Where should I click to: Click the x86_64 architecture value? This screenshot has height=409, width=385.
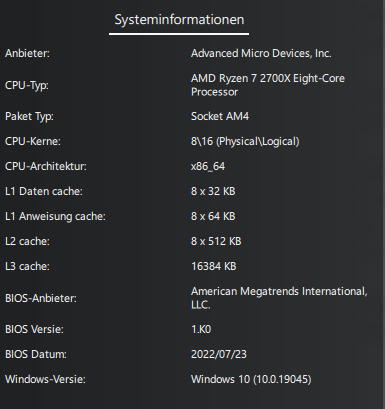click(208, 166)
